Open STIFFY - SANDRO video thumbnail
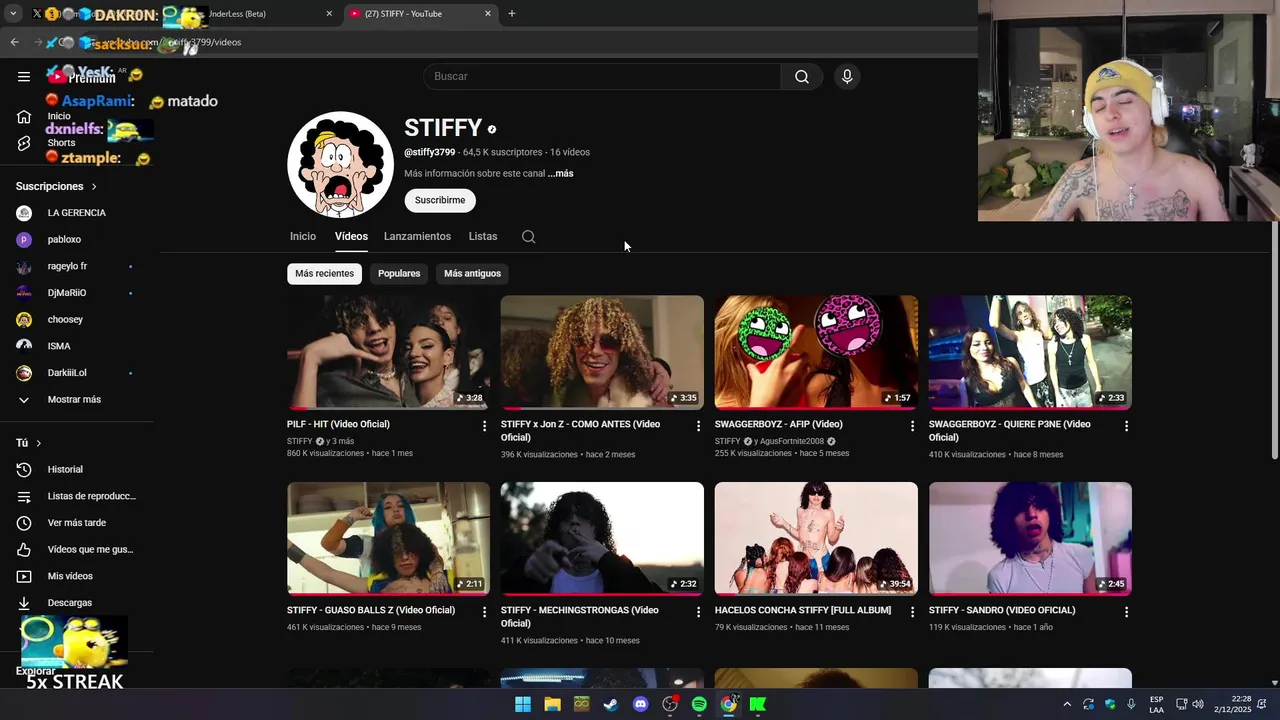This screenshot has height=720, width=1280. click(1030, 539)
